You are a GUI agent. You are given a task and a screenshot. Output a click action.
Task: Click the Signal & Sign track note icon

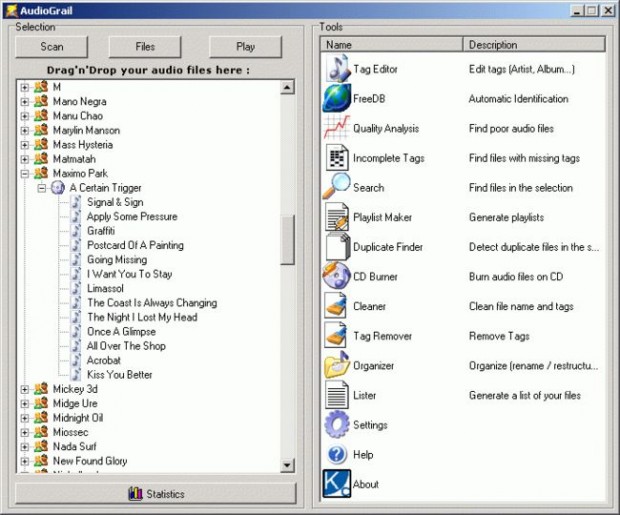click(x=76, y=202)
